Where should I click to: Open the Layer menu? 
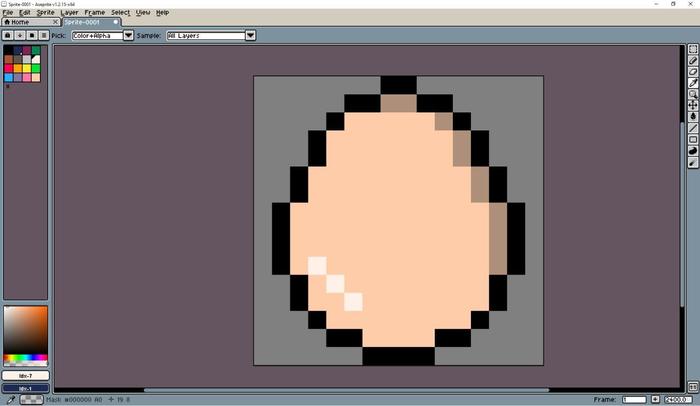(x=69, y=13)
